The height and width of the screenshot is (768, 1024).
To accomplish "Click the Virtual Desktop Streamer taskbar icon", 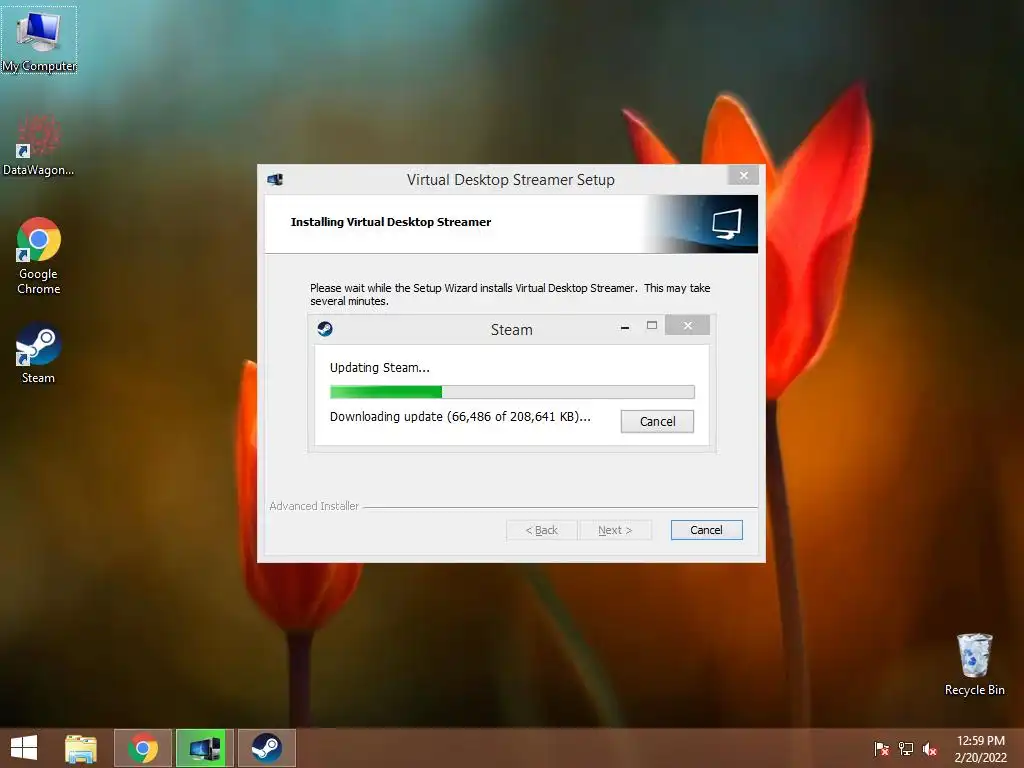I will click(205, 748).
